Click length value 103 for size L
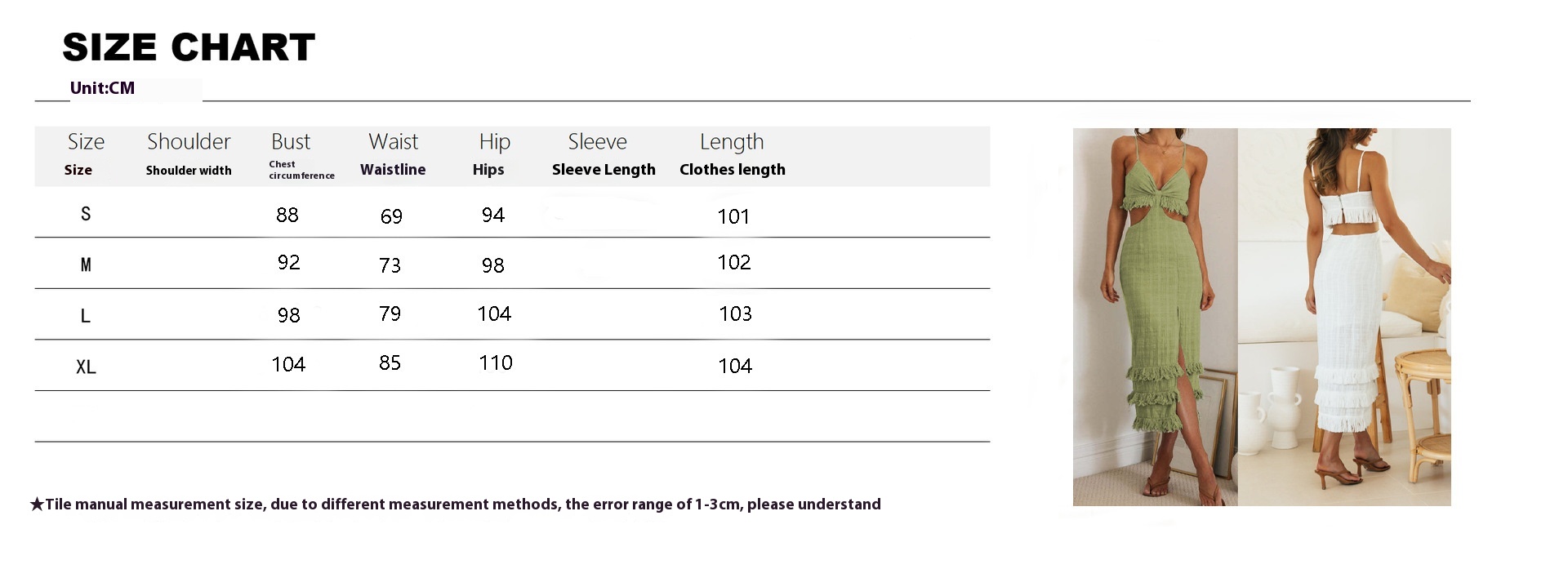The height and width of the screenshot is (569, 1568). click(x=735, y=314)
